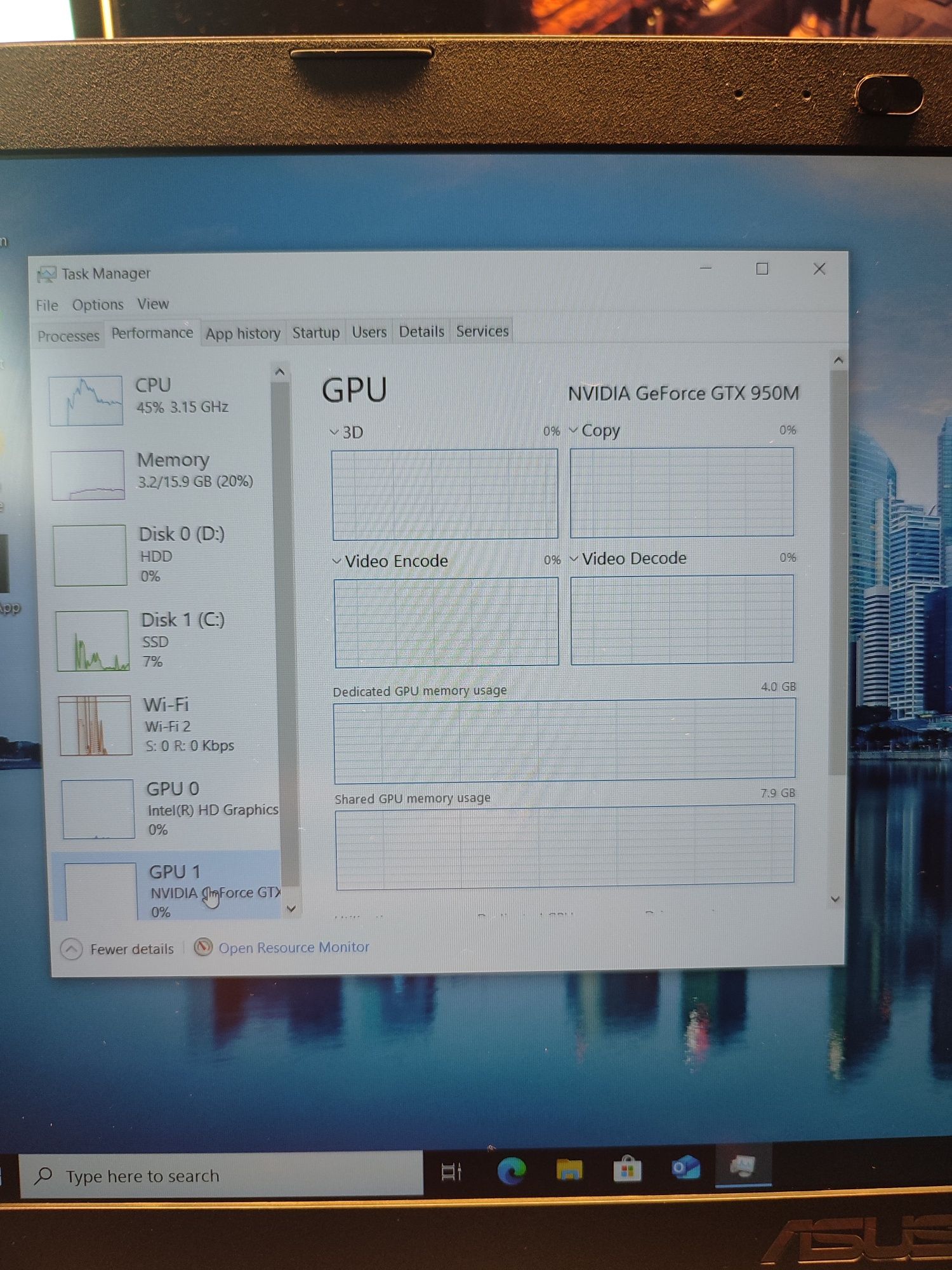Switch to the Services tab
This screenshot has height=1270, width=952.
tap(482, 331)
